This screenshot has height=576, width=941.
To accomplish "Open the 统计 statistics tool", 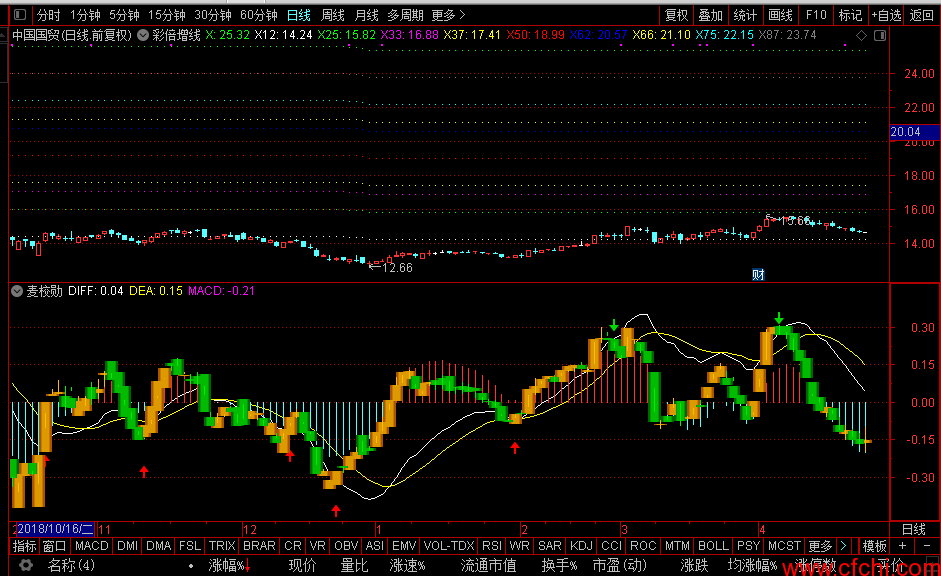I will [x=745, y=15].
